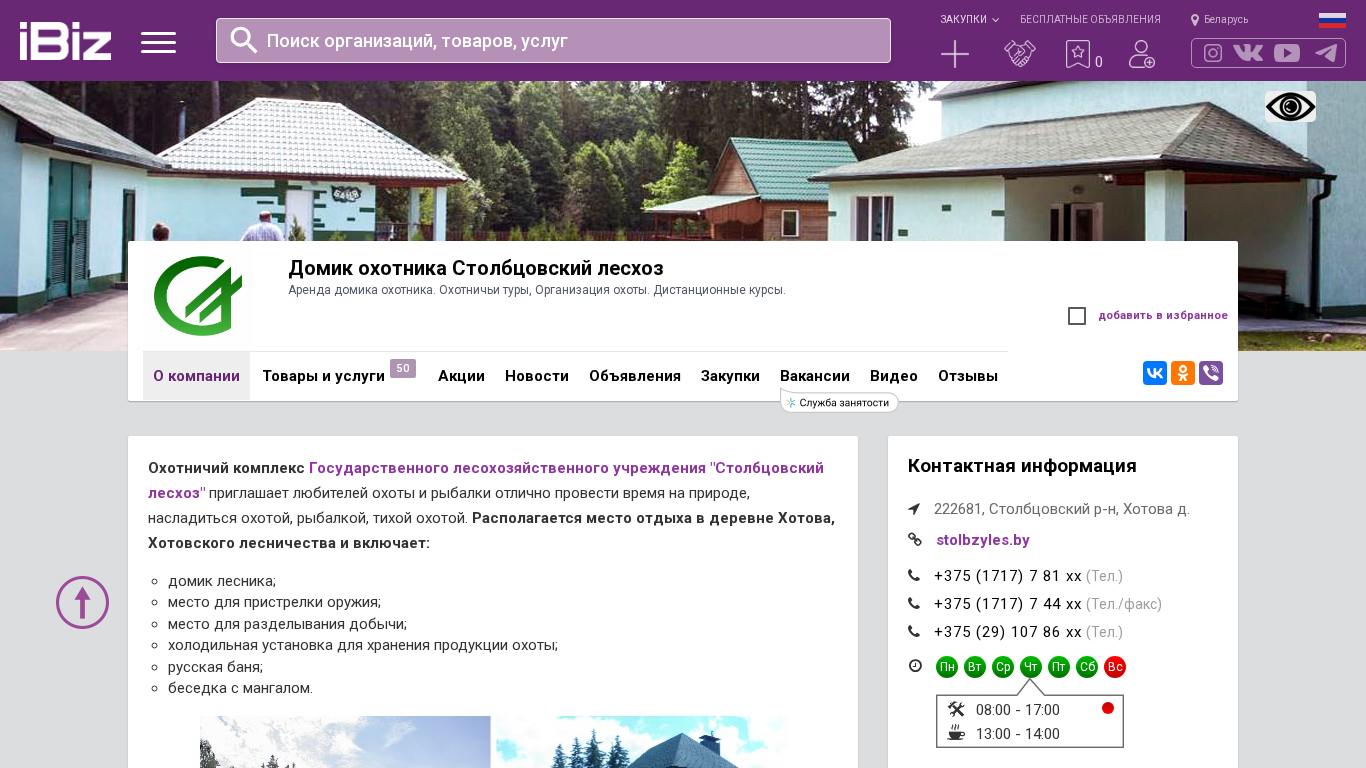Click phone icon beside 107 86 xx
The width and height of the screenshot is (1366, 768).
point(914,632)
